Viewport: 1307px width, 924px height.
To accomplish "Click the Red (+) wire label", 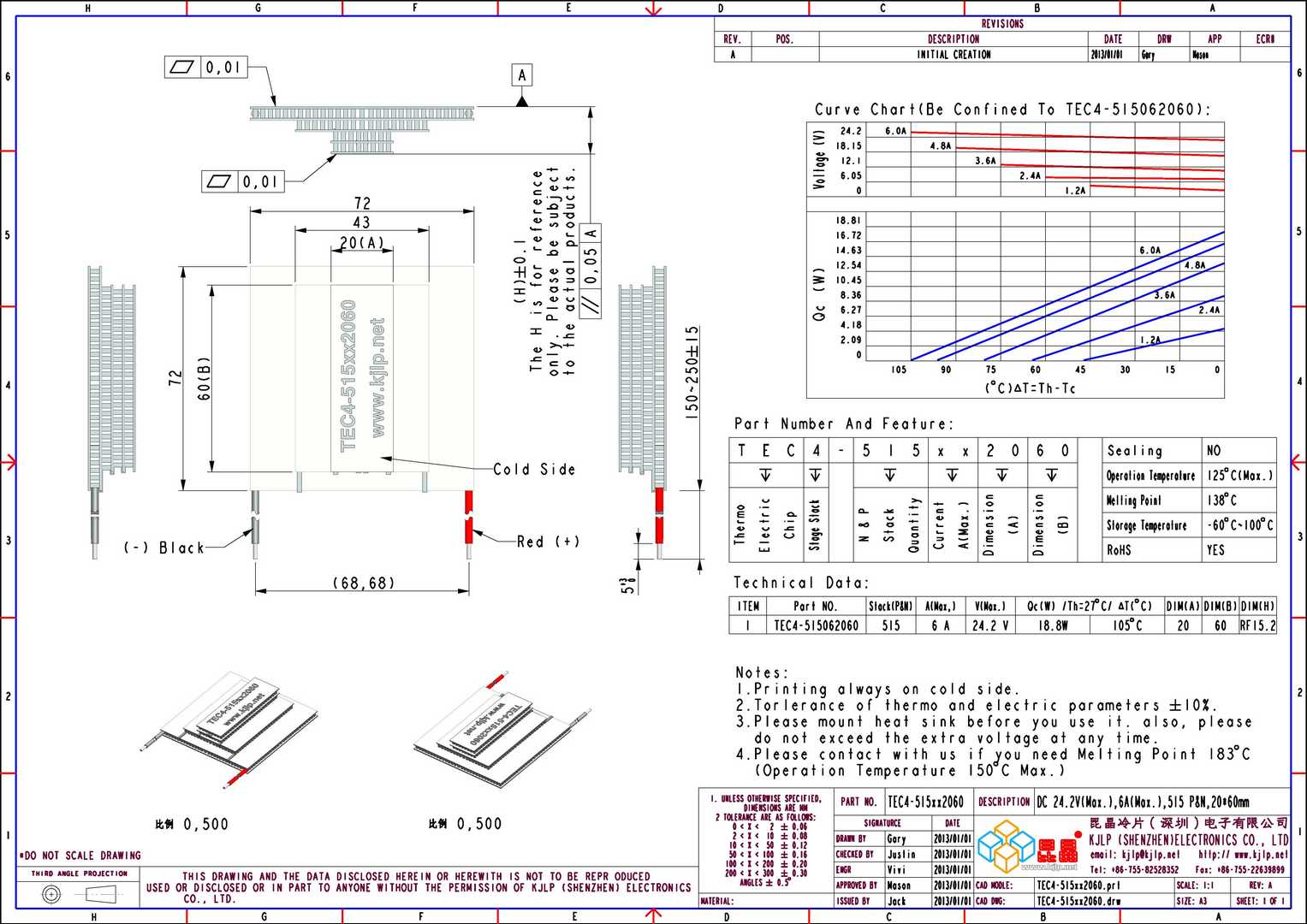I will click(548, 542).
